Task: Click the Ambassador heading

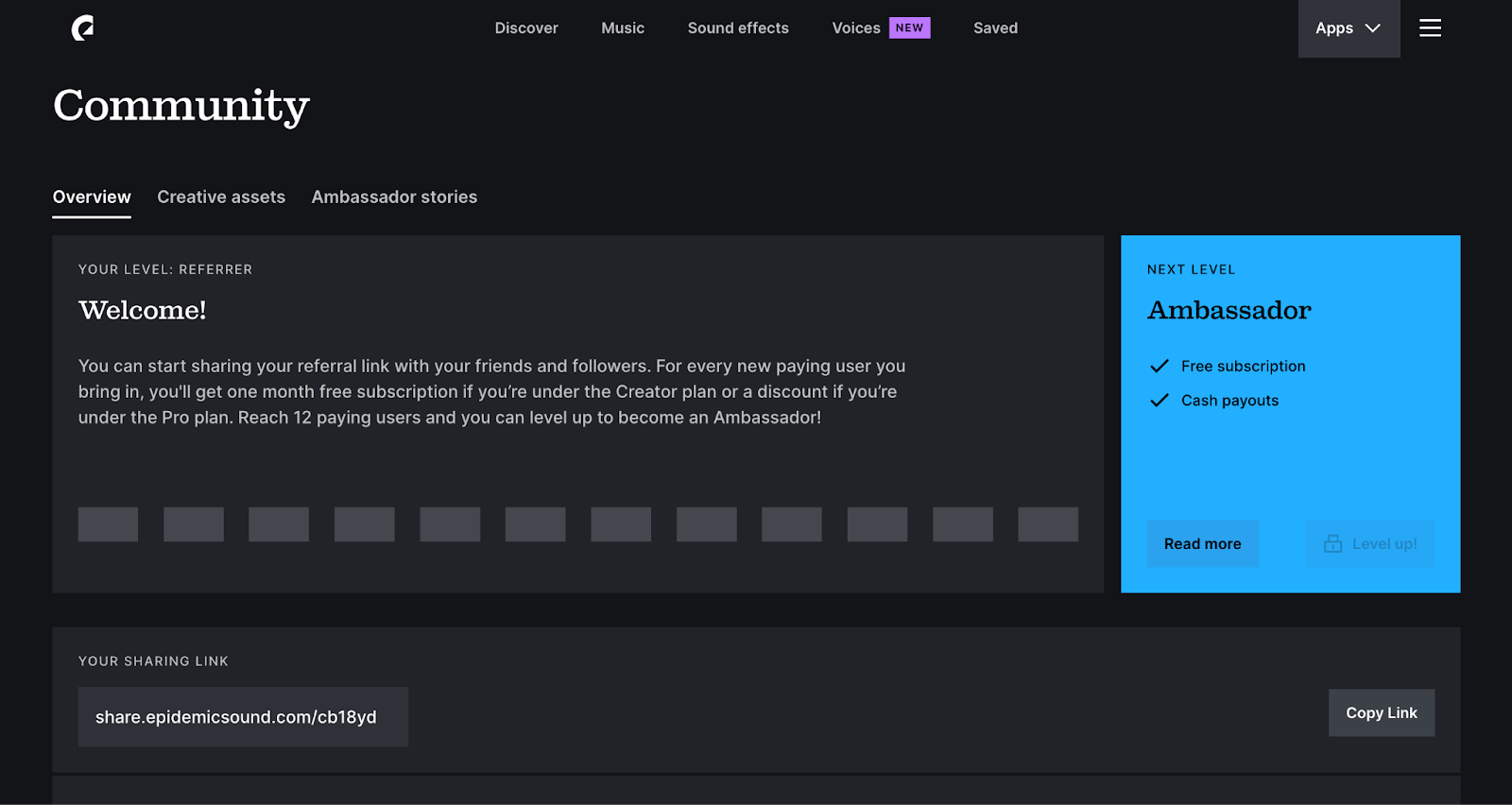Action: pos(1228,310)
